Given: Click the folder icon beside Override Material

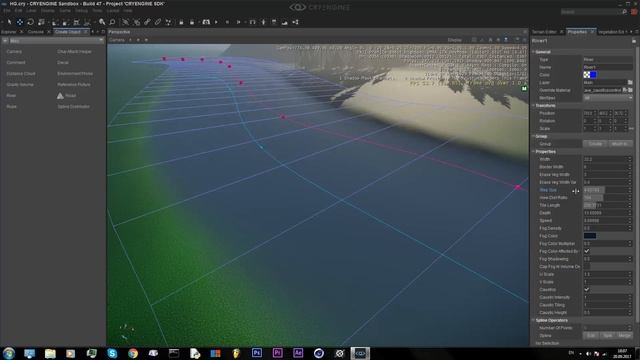Looking at the screenshot, I should point(630,90).
